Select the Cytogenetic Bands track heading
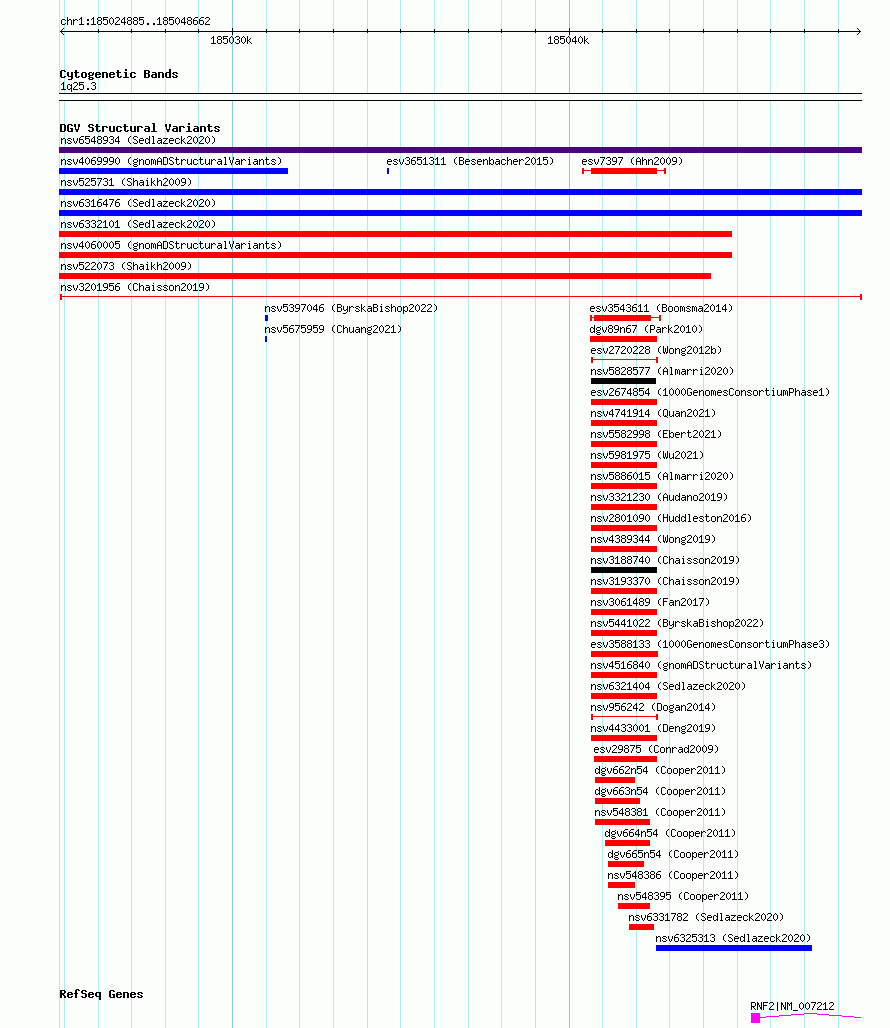 (x=119, y=74)
